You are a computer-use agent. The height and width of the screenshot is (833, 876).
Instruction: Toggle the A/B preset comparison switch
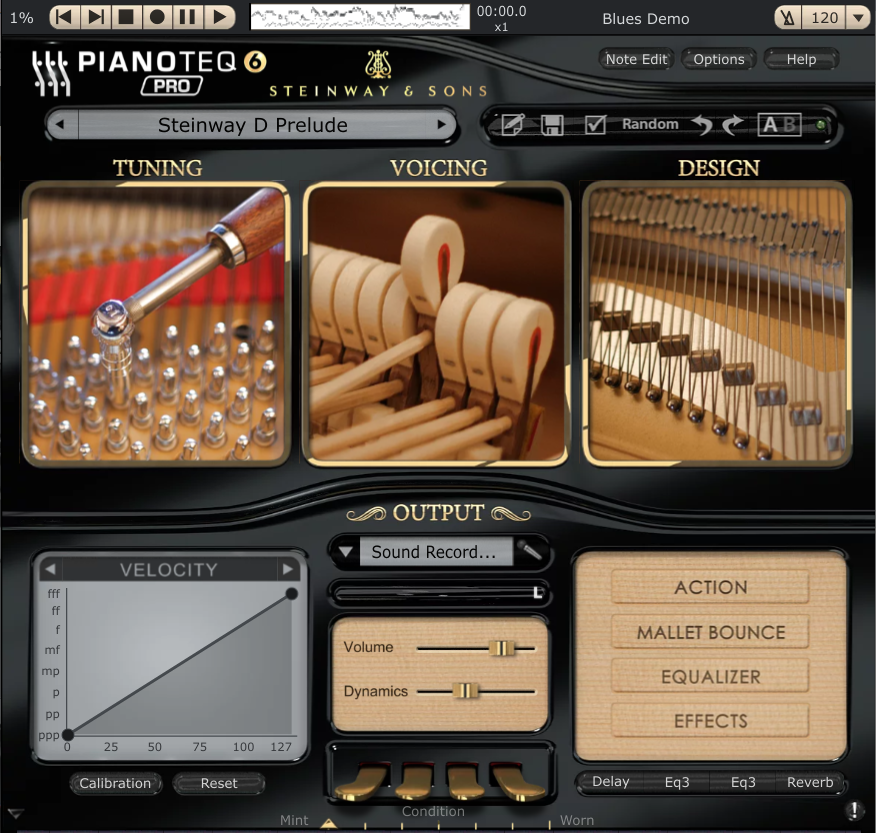click(779, 125)
